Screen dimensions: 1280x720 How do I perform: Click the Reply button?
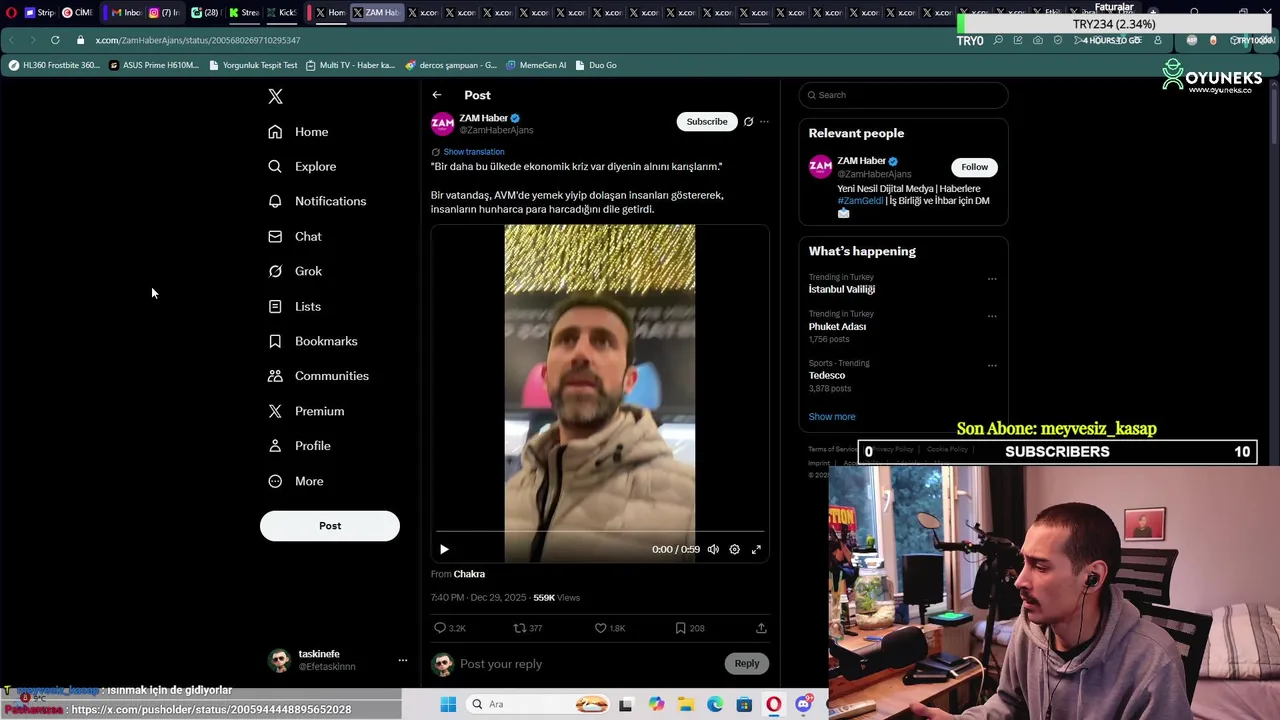[747, 664]
